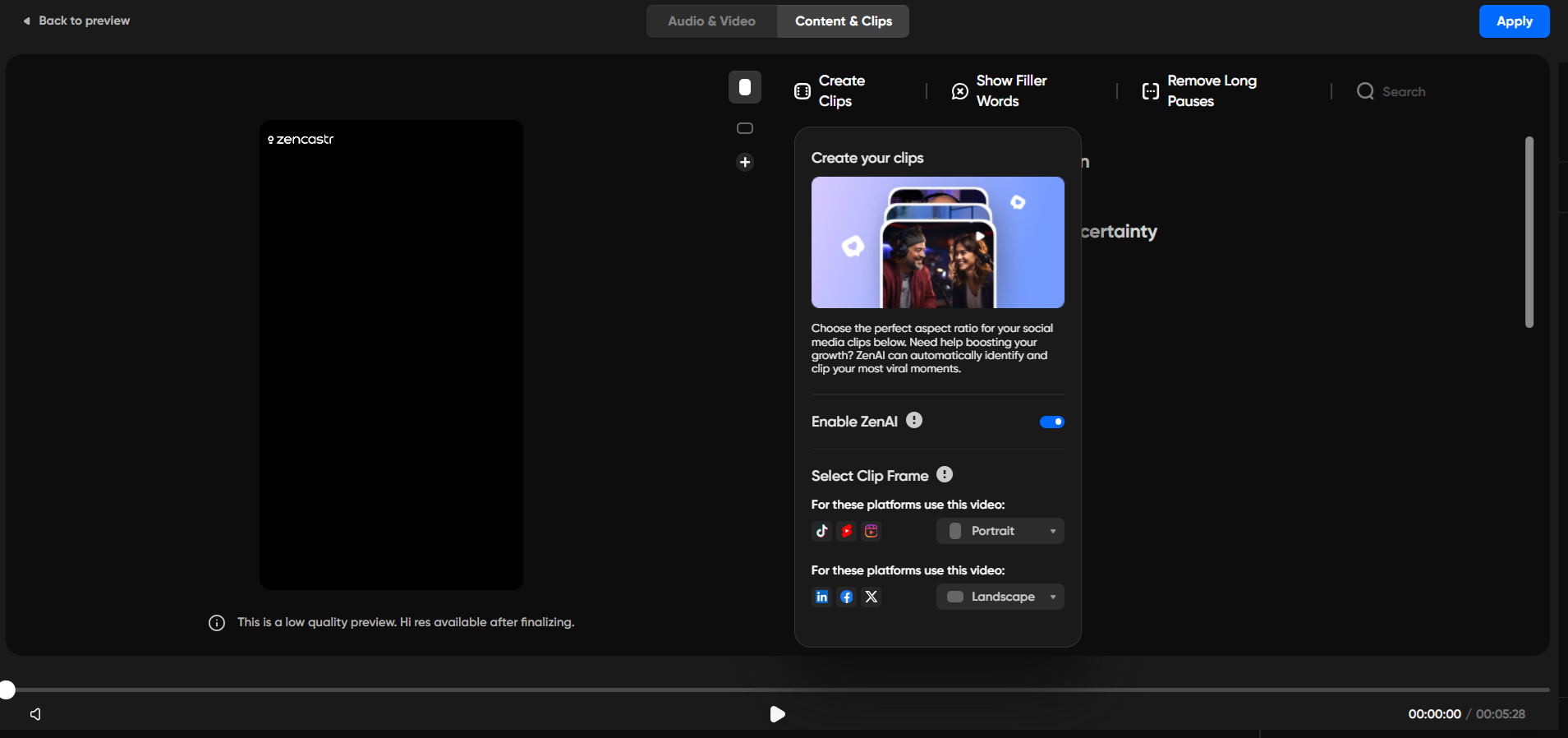
Task: Click the low quality preview info icon
Action: pos(217,623)
